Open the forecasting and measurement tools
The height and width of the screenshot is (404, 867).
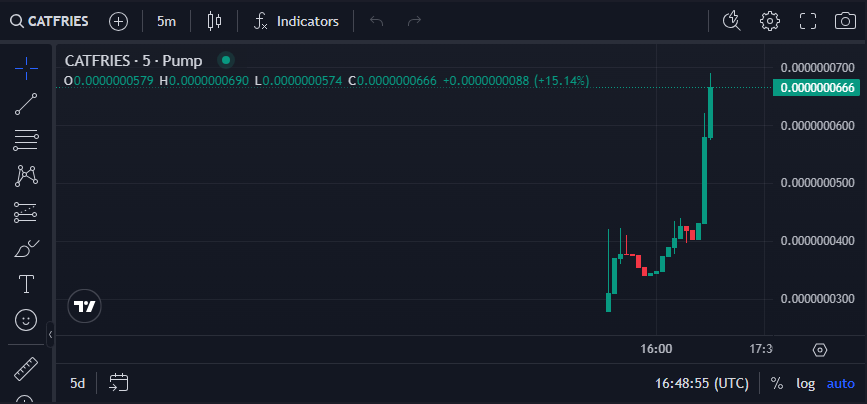click(x=26, y=212)
